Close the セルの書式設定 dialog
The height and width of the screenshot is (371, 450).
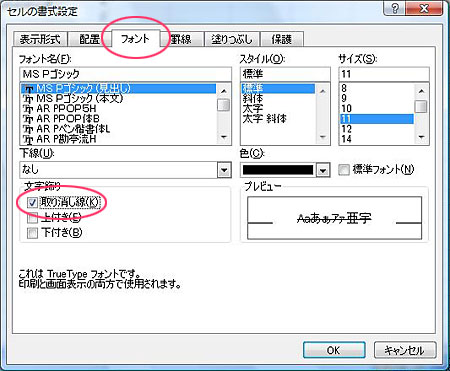click(424, 8)
